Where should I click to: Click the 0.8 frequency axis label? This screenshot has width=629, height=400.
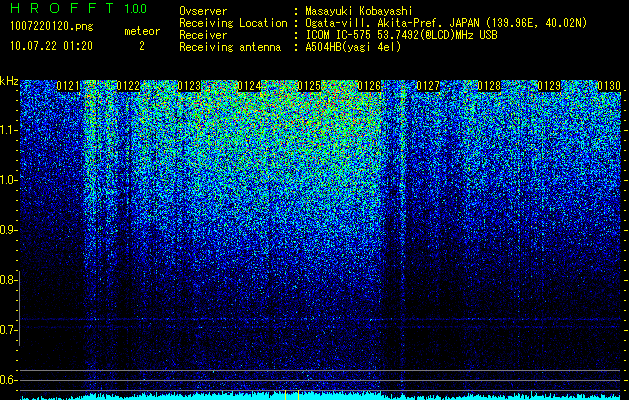pos(8,280)
